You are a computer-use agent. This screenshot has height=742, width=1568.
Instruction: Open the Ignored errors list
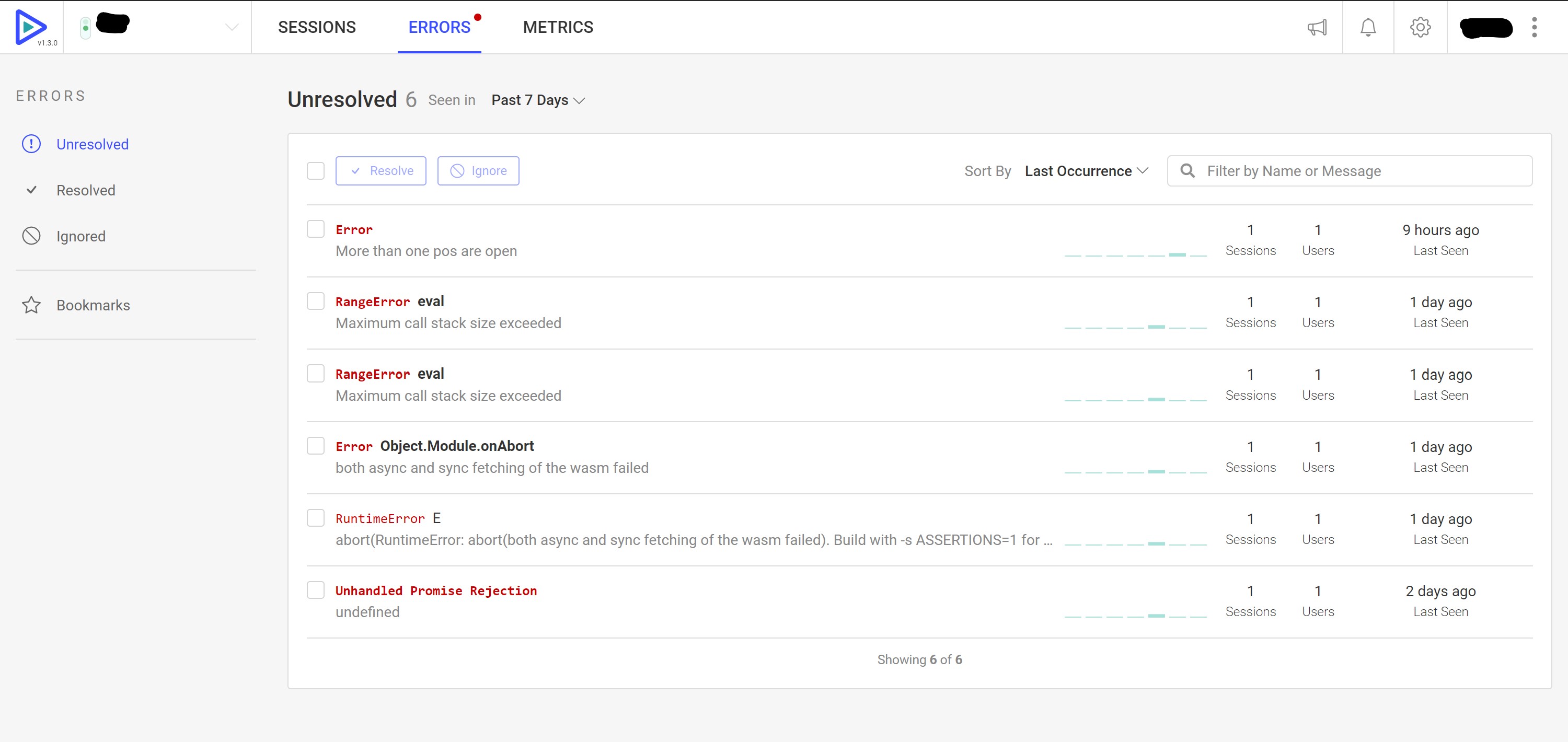(80, 236)
